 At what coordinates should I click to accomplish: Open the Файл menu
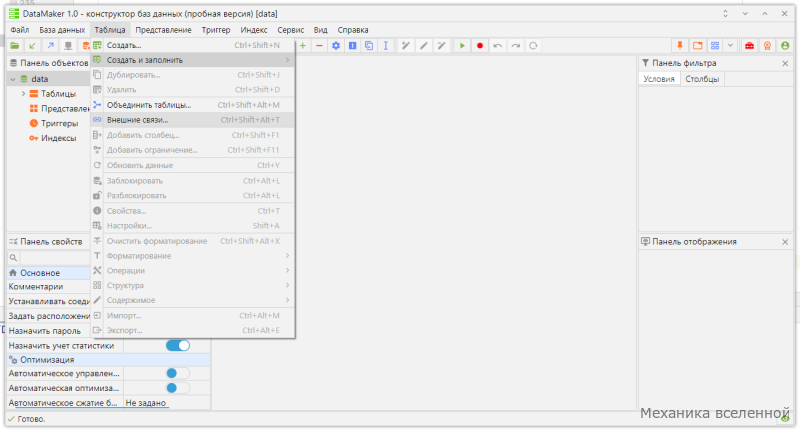click(20, 30)
